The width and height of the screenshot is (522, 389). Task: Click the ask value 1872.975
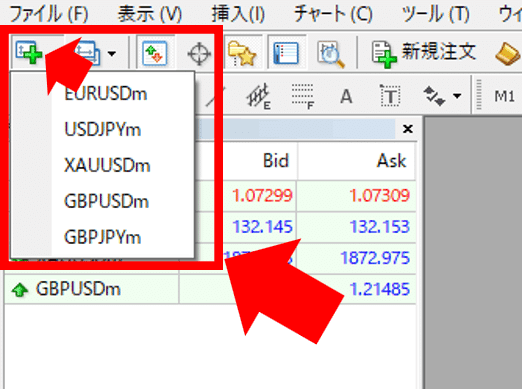click(x=375, y=258)
